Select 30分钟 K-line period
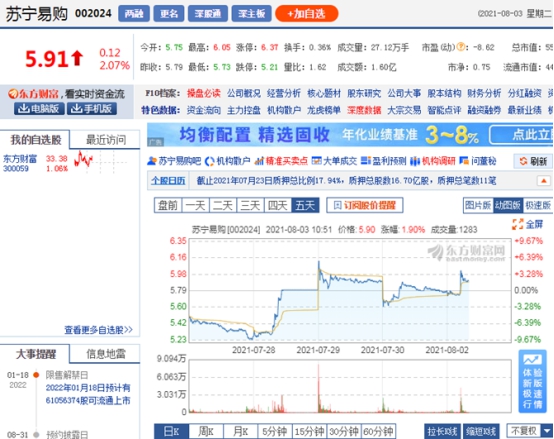The height and width of the screenshot is (439, 554). pyautogui.click(x=344, y=431)
